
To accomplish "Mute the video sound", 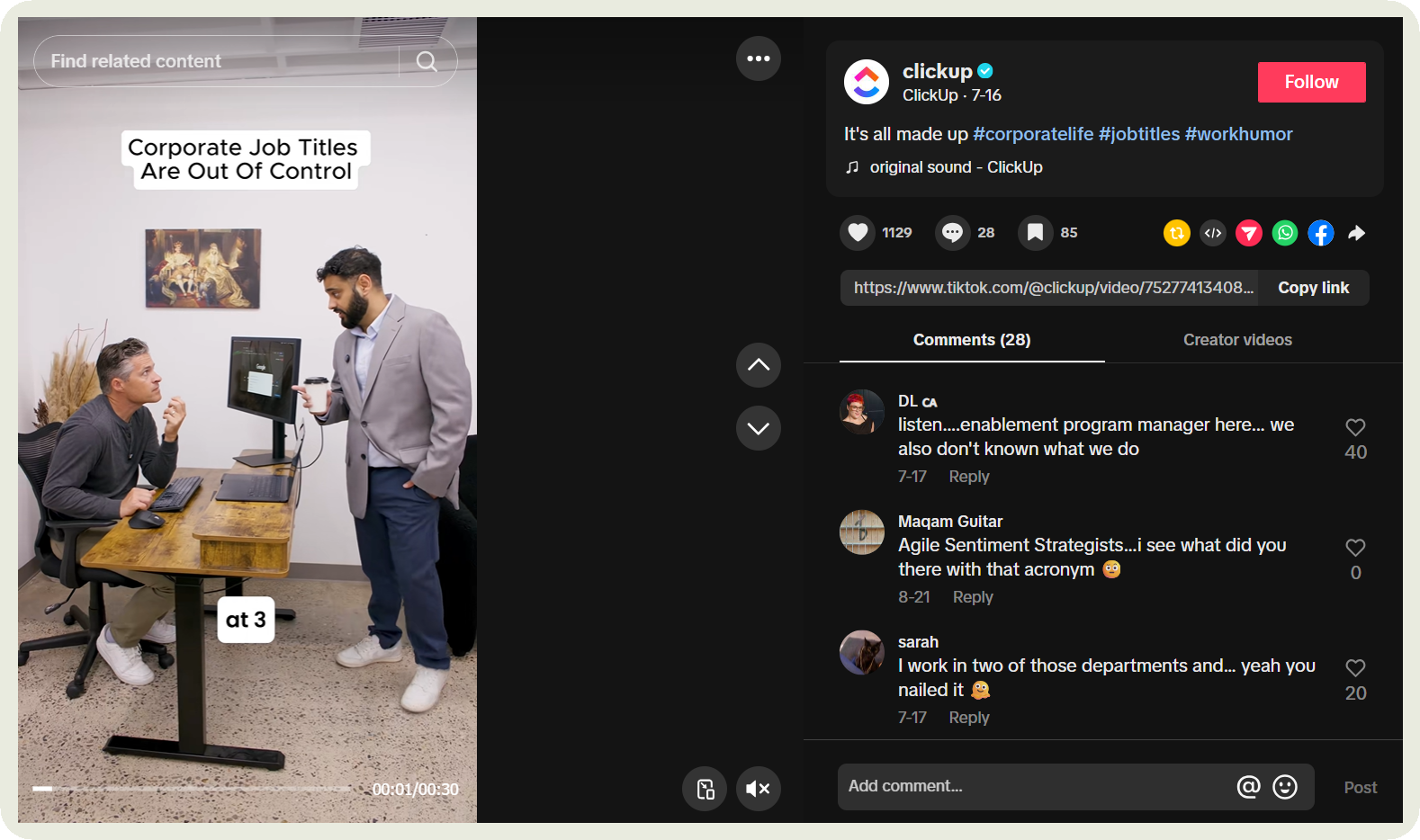I will pos(758,789).
